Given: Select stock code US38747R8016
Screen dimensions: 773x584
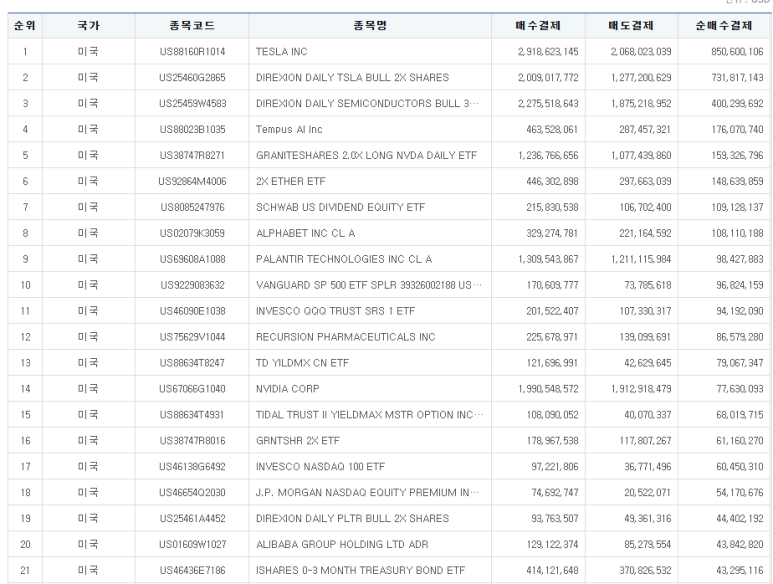Looking at the screenshot, I should tap(192, 441).
